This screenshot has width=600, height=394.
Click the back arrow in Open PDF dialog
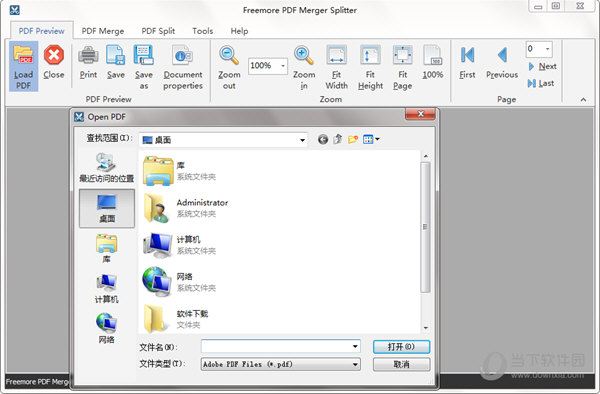323,139
